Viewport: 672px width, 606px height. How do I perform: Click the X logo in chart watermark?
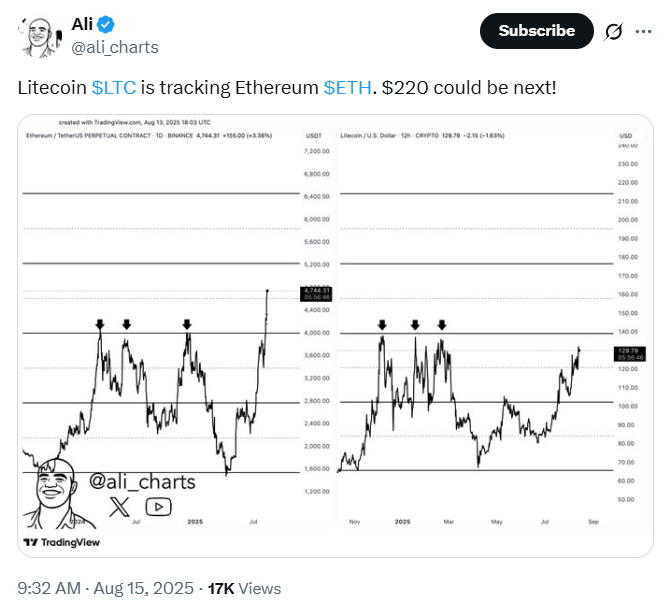click(x=119, y=506)
